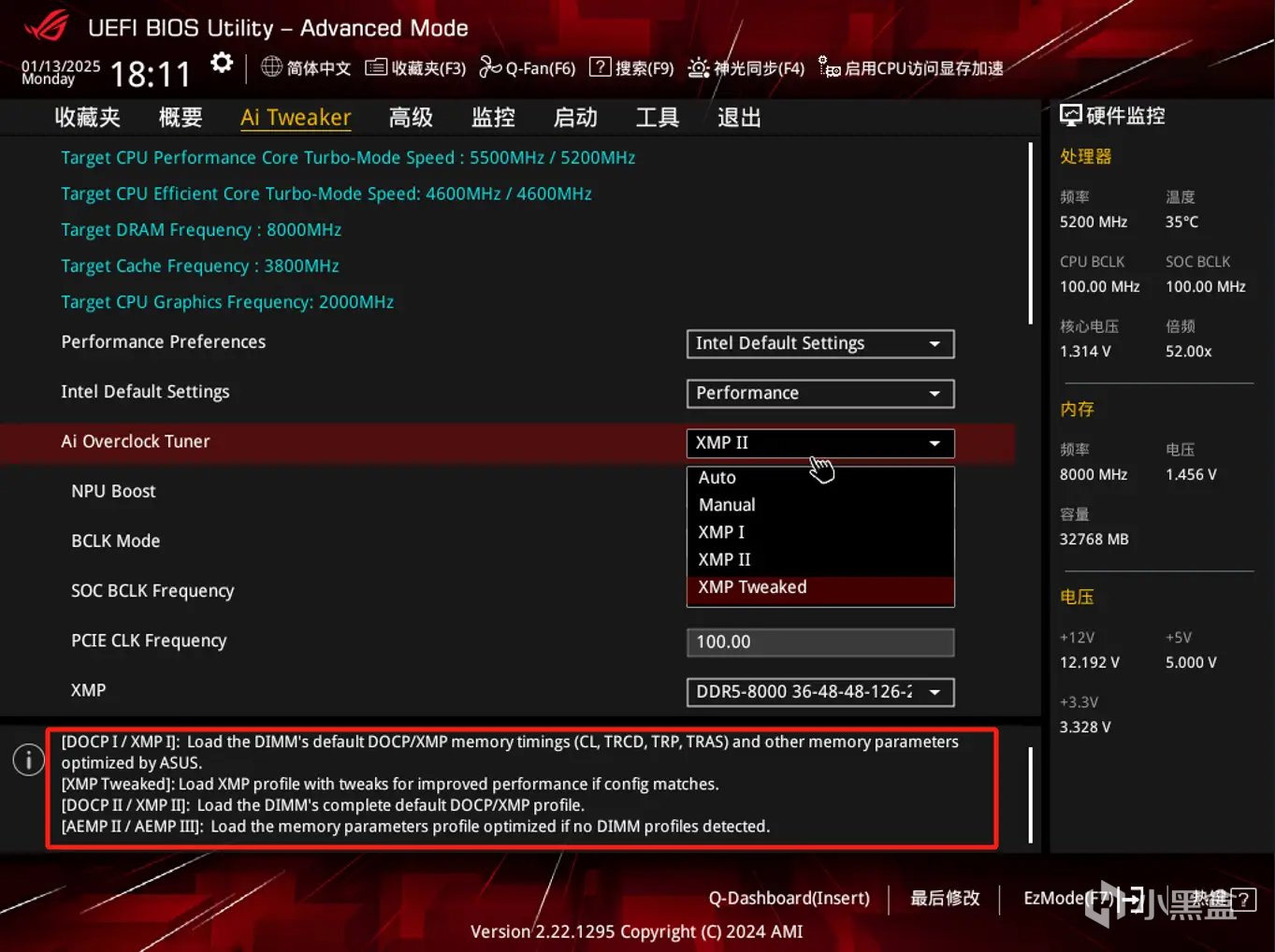The image size is (1275, 952).
Task: Choose Manual in the dropdown list
Action: point(820,505)
